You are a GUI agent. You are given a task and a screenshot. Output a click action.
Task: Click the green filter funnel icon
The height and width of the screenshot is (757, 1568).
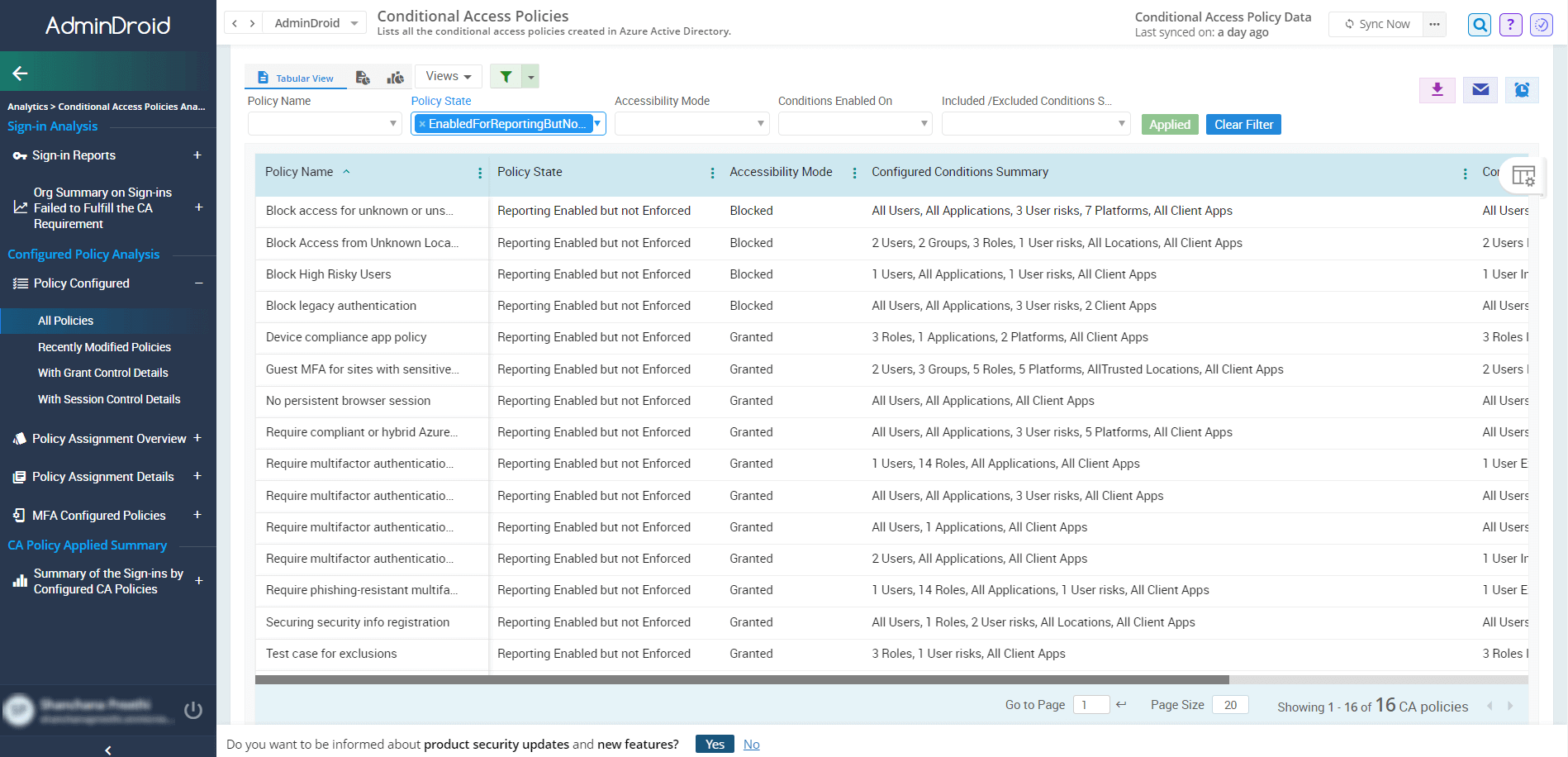(x=506, y=75)
